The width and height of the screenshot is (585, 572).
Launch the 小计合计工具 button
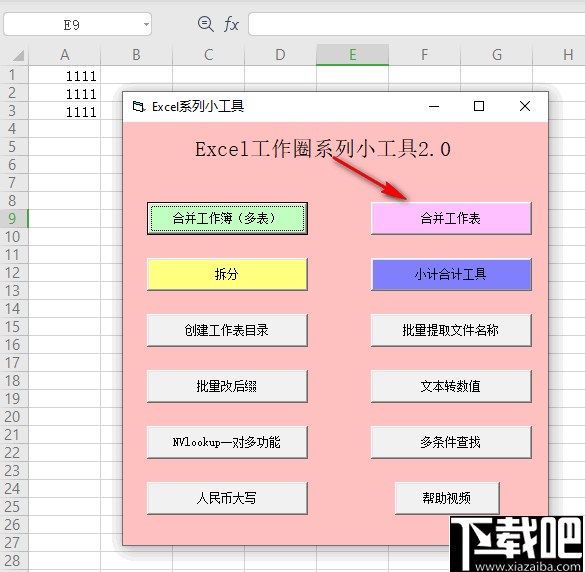(x=451, y=274)
